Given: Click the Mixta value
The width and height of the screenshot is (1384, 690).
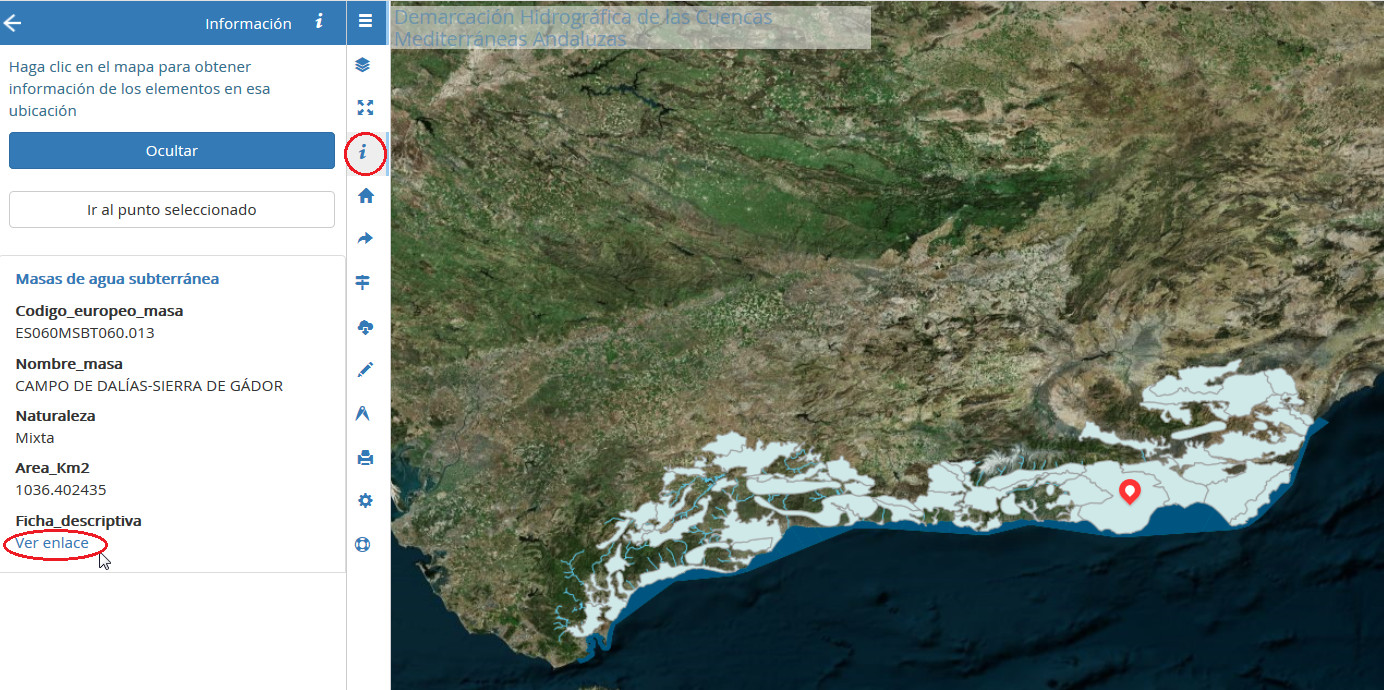Looking at the screenshot, I should tap(35, 438).
